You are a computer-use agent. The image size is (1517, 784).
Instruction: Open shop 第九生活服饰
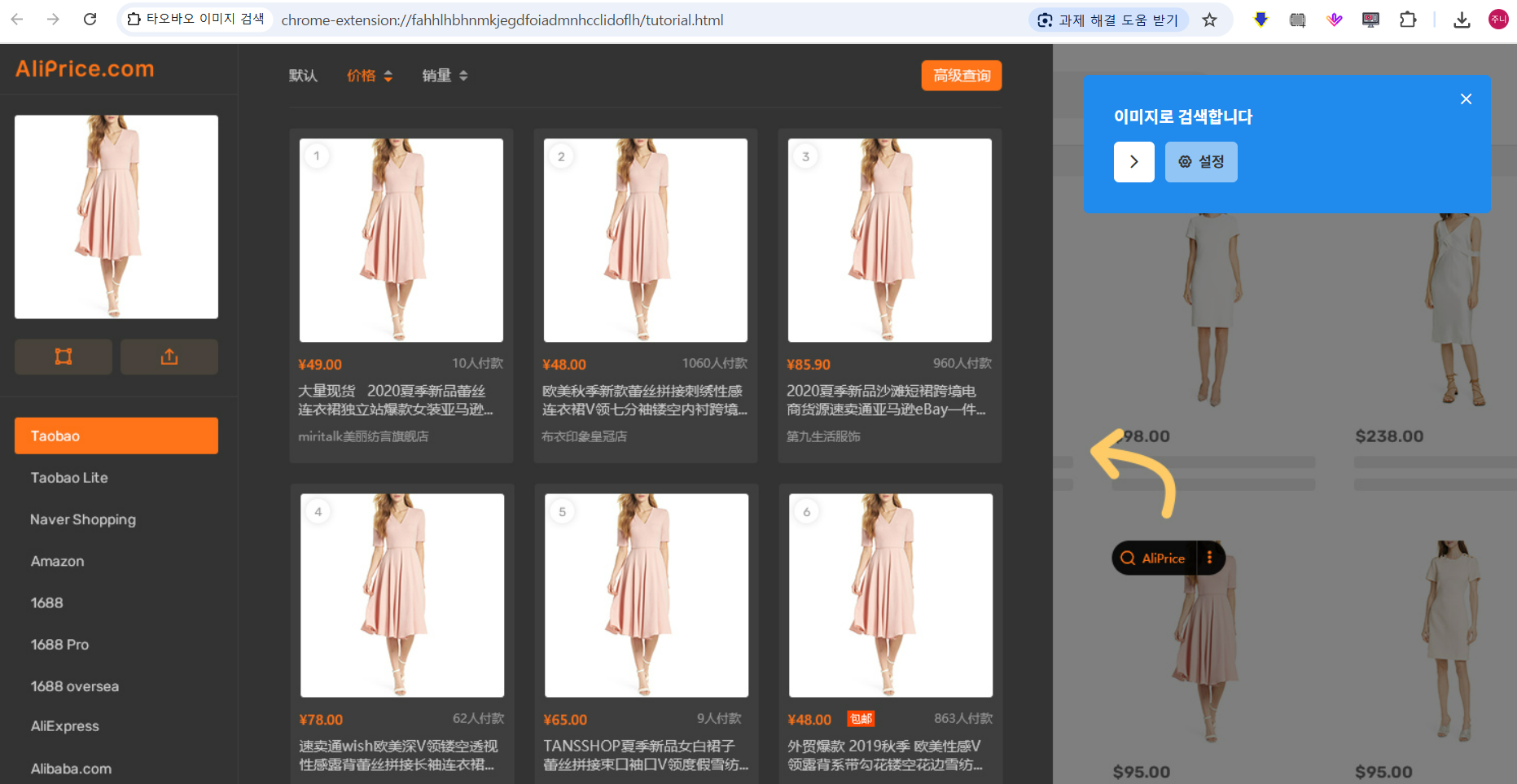click(x=823, y=436)
